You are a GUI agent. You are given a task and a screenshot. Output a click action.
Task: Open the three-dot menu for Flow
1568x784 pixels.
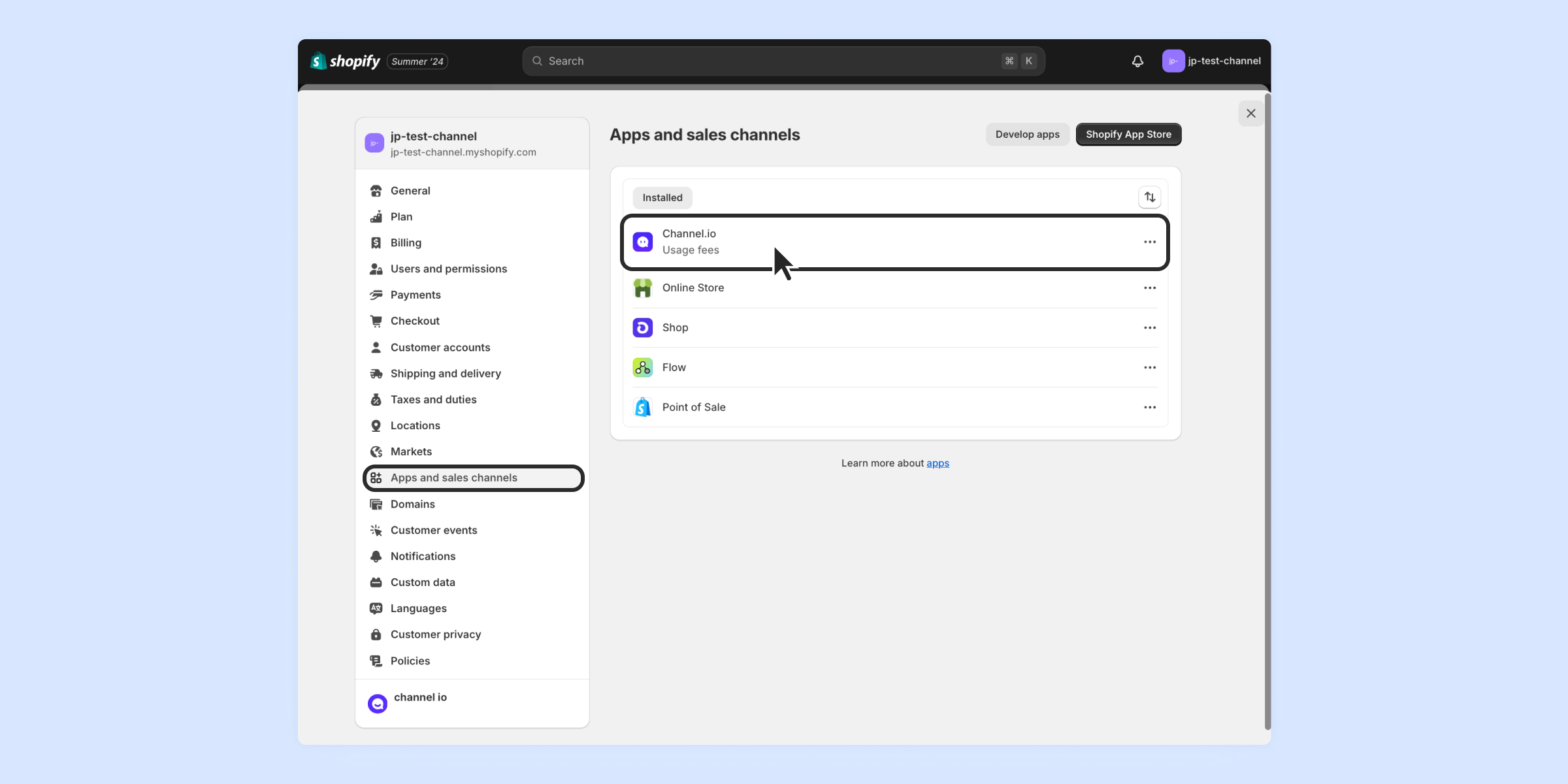tap(1150, 368)
